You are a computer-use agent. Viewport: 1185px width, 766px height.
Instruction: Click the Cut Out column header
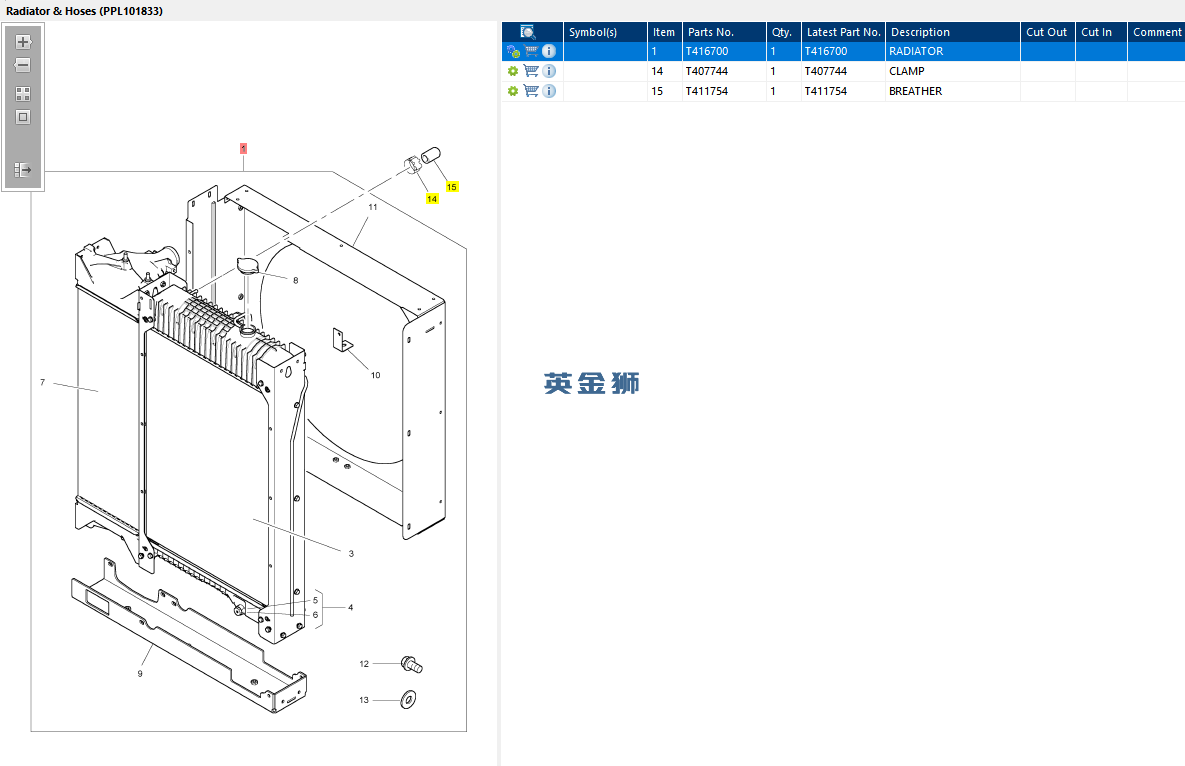point(1047,32)
